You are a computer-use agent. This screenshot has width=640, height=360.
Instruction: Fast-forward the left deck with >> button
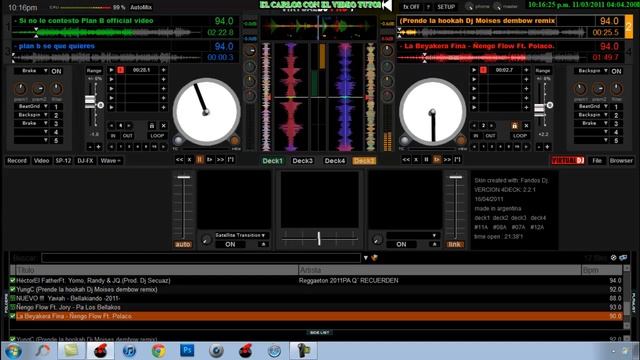tap(220, 160)
